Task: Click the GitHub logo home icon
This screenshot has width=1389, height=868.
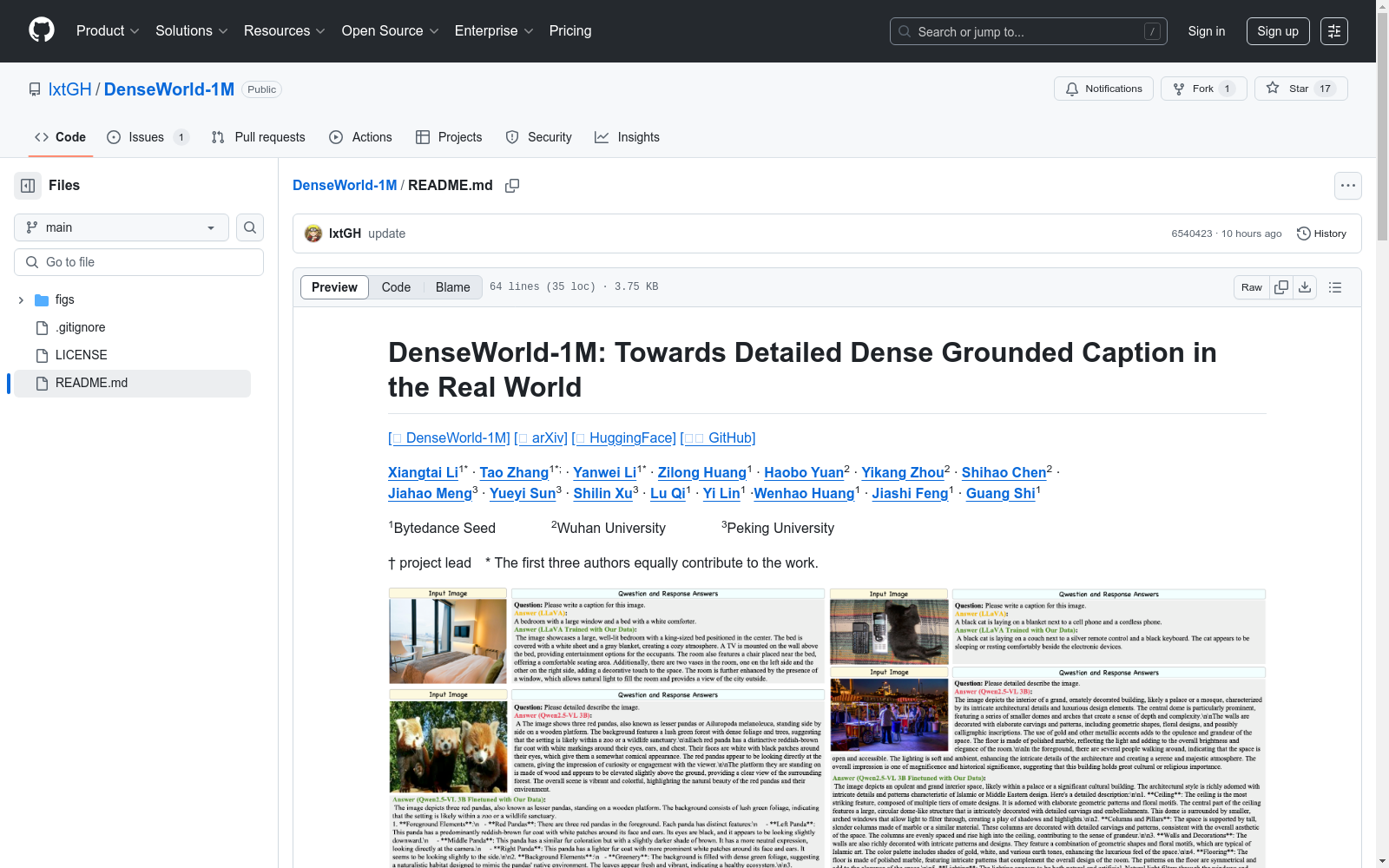Action: click(x=42, y=30)
